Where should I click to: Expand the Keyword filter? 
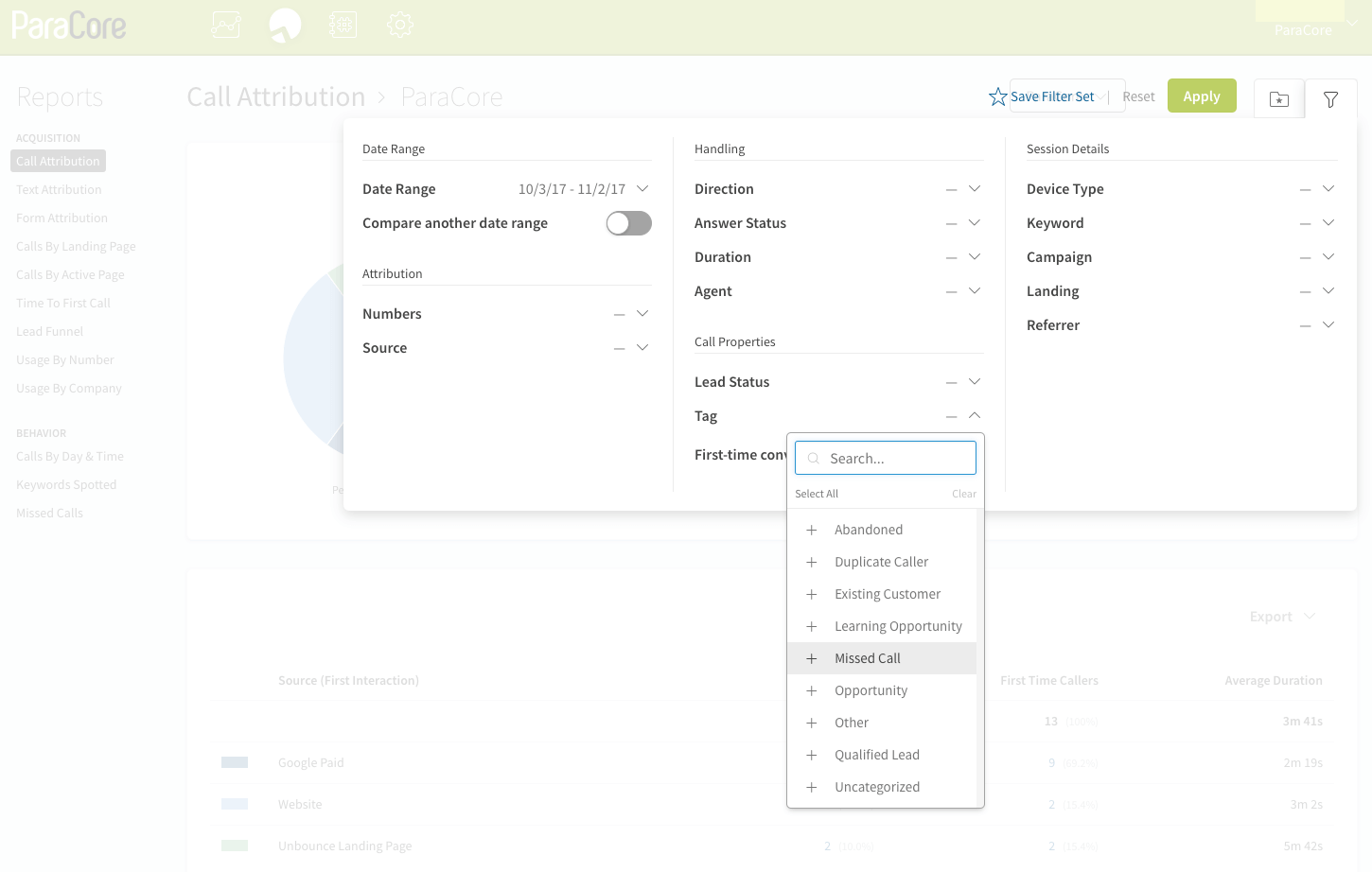click(1328, 222)
